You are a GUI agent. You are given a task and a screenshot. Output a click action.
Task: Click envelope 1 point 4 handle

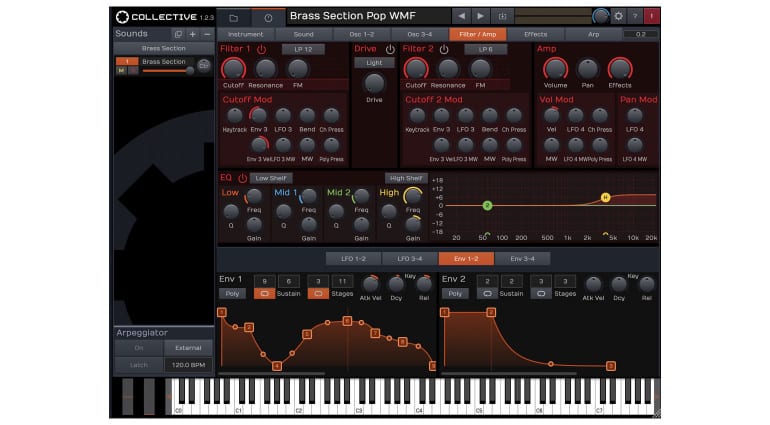point(277,366)
